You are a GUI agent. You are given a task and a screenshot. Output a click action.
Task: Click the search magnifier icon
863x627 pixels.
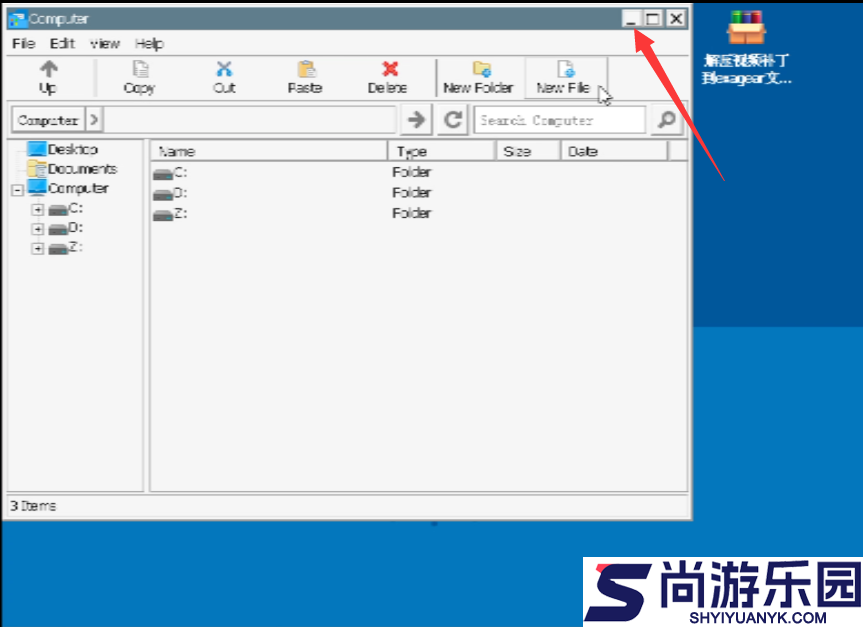tap(665, 120)
